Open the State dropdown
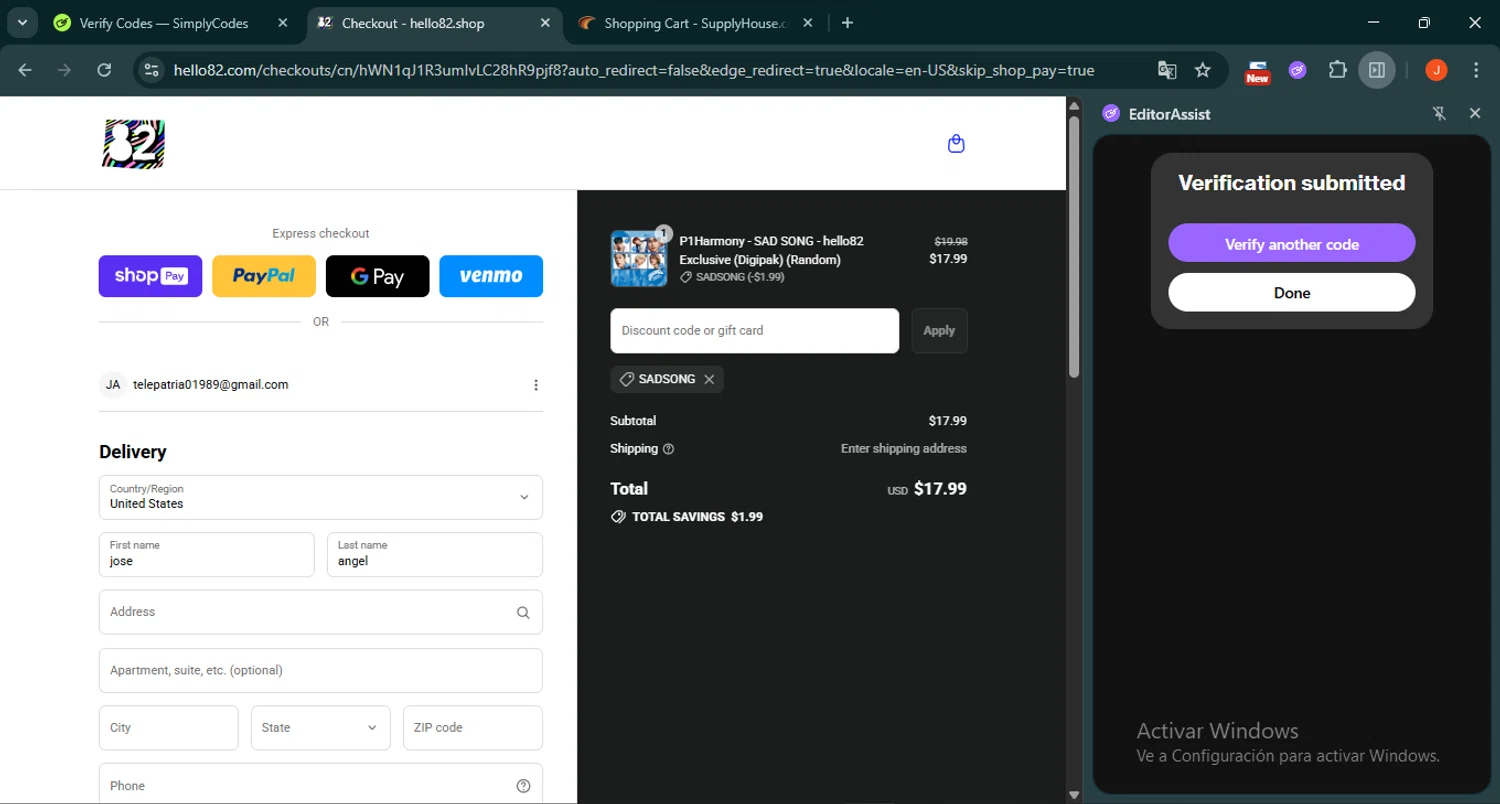Screen dimensions: 1500x804 (320, 728)
